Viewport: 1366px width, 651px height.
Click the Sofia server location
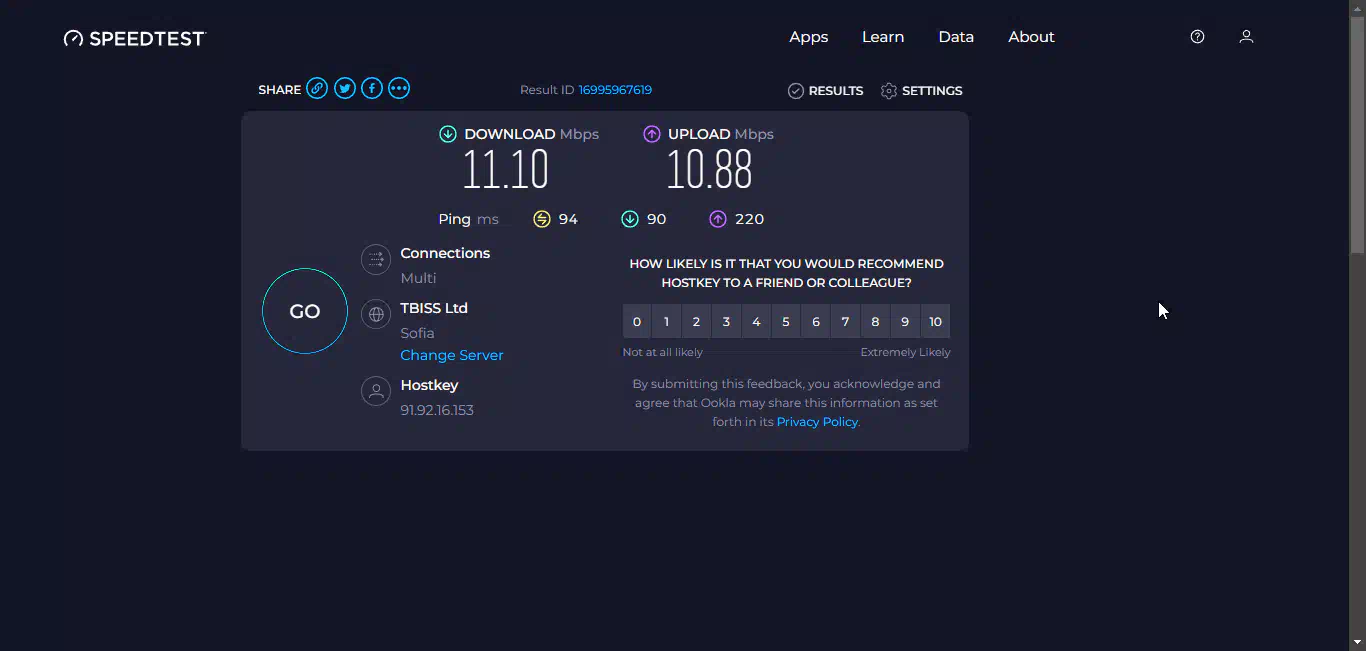417,333
